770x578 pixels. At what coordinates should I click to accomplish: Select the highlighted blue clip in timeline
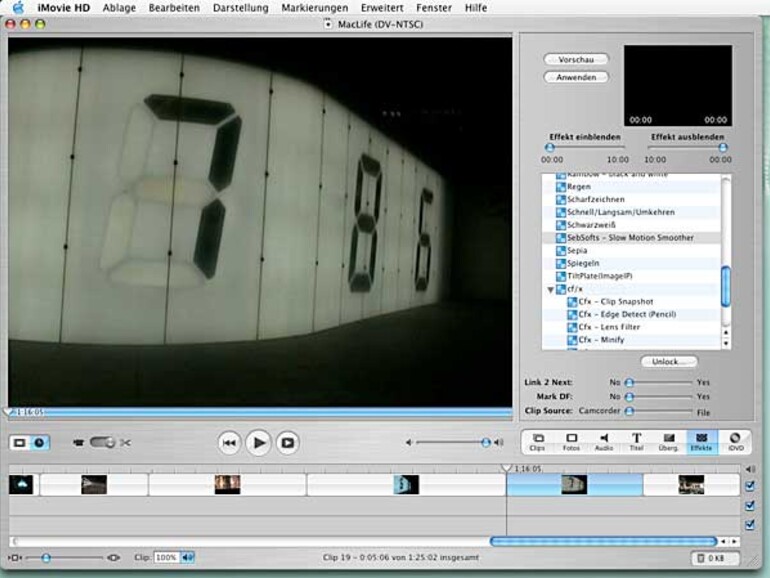pos(575,485)
